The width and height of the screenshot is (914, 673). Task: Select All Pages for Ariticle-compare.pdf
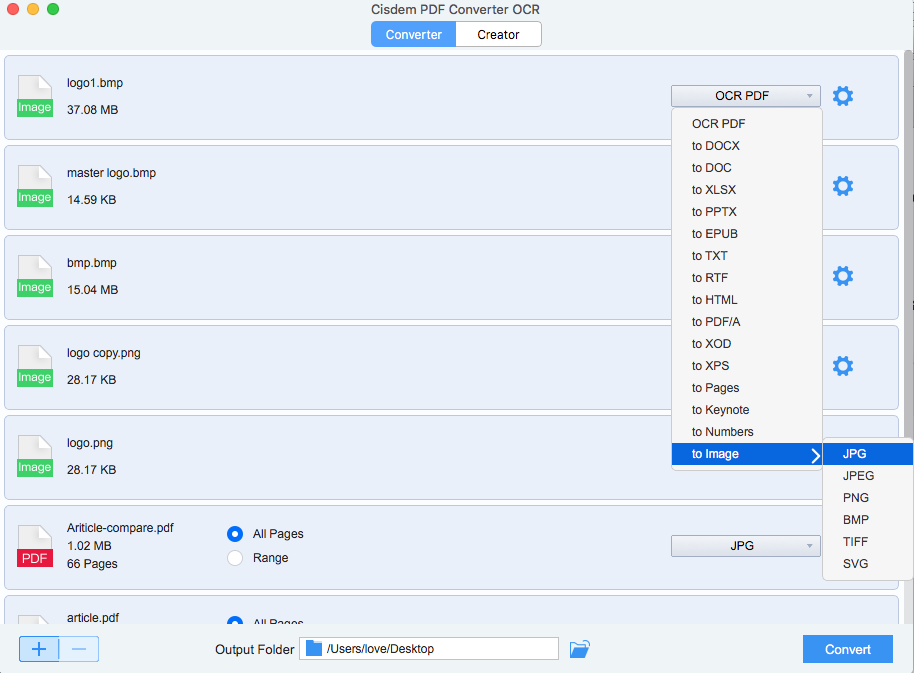235,534
